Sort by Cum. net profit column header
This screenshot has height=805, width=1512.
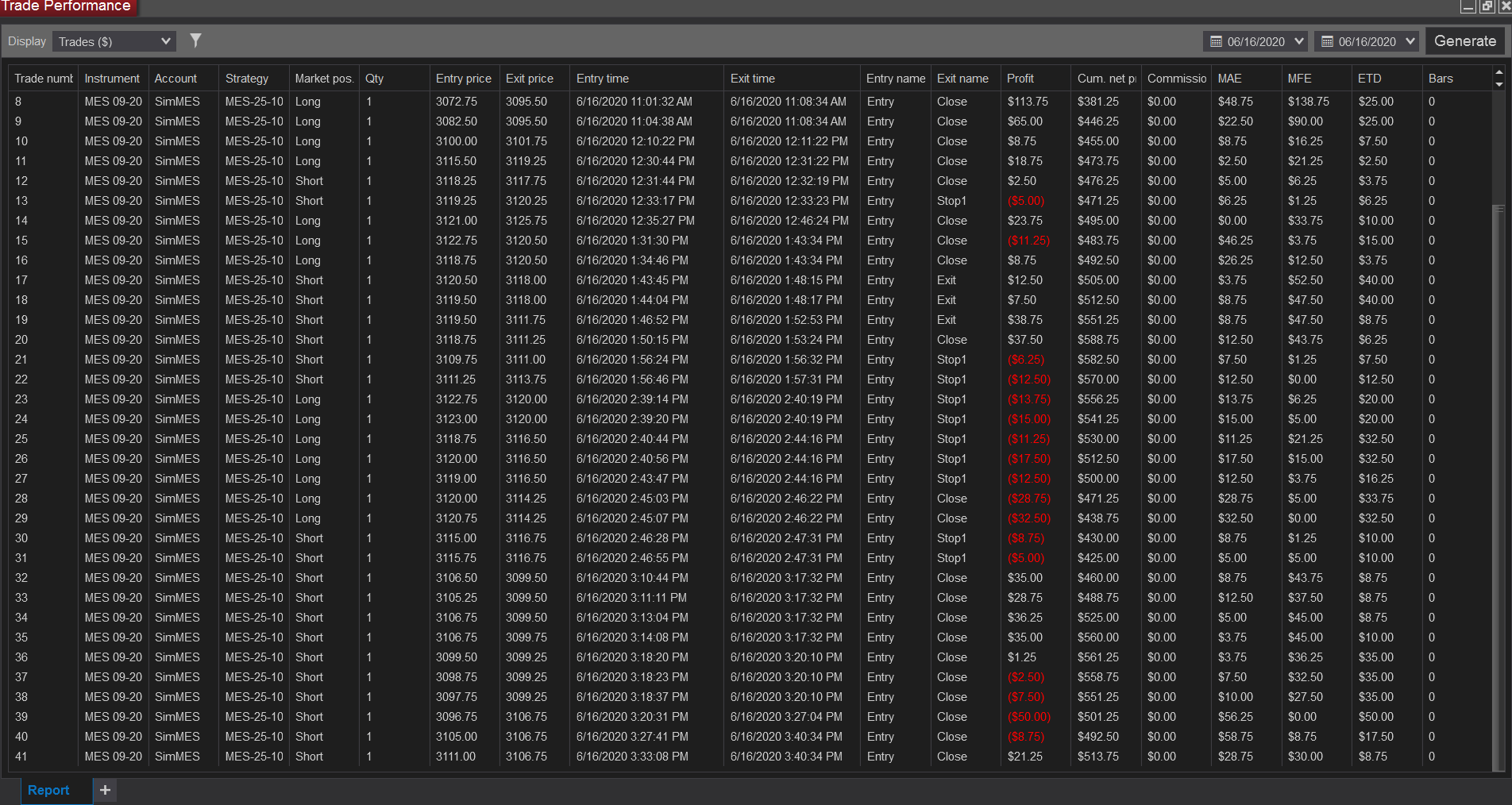pos(1106,79)
